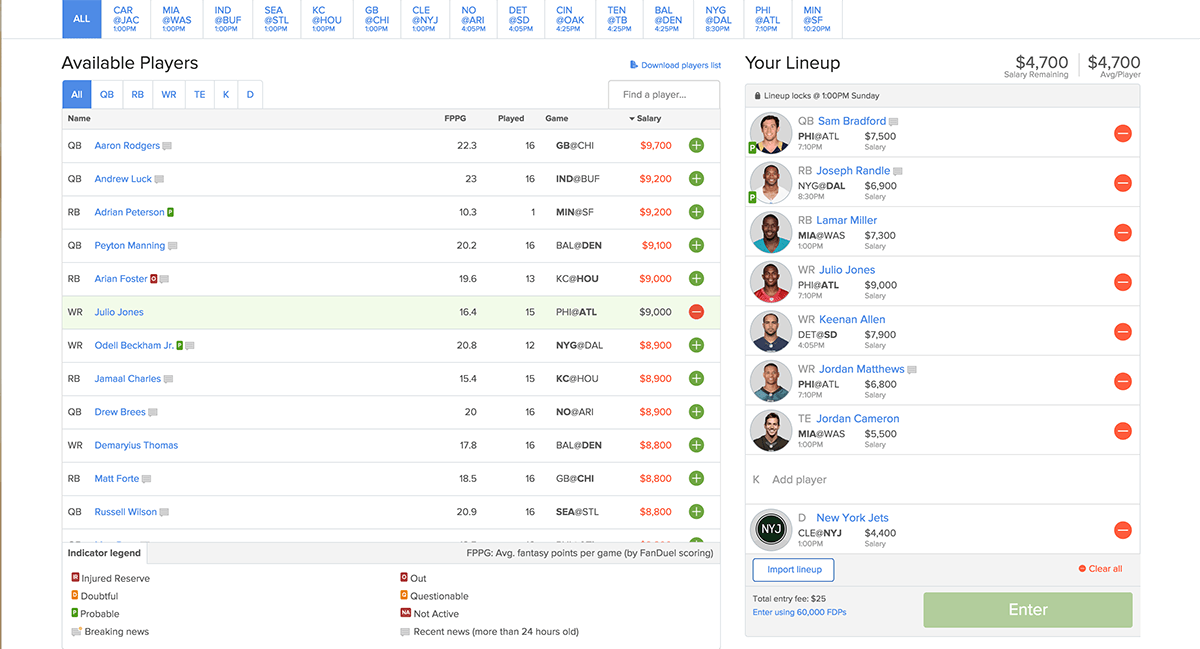Filter by CAR @JAC game
Image resolution: width=1200 pixels, height=649 pixels.
pyautogui.click(x=125, y=19)
